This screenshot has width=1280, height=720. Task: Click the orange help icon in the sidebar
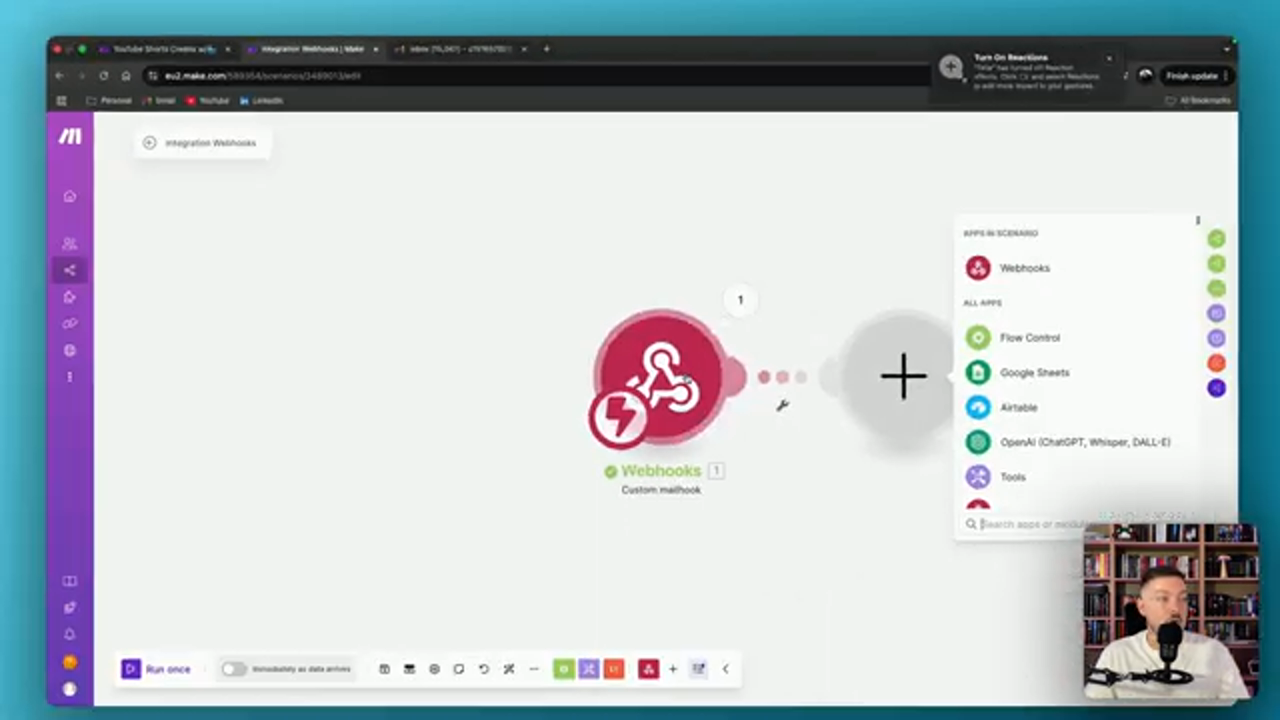[x=70, y=662]
